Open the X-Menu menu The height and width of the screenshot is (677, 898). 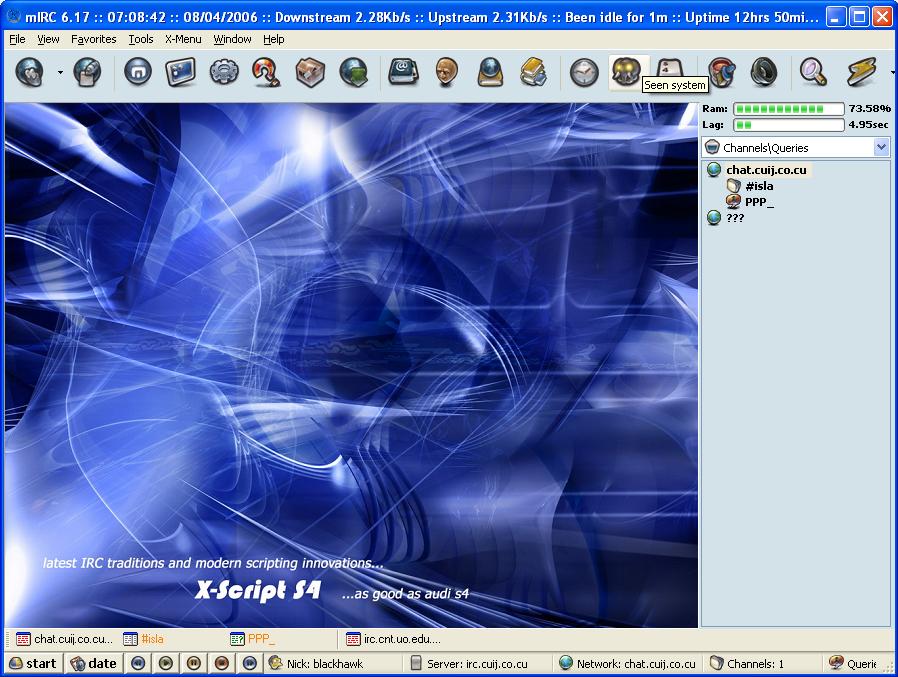183,39
